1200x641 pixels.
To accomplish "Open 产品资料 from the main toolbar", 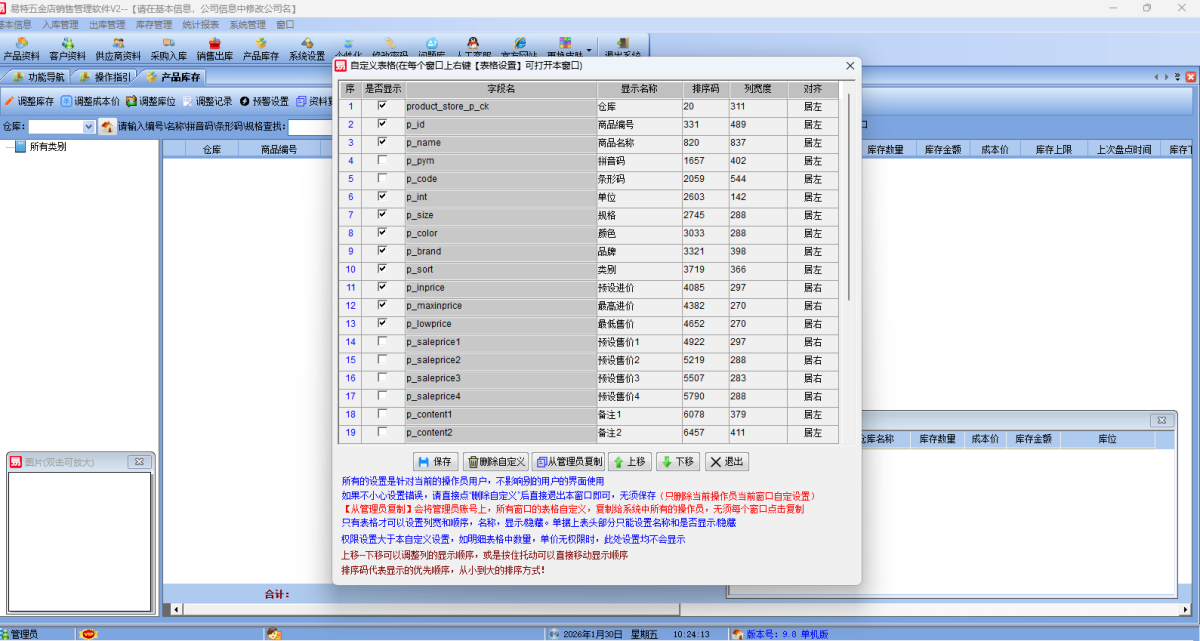I will pos(21,49).
